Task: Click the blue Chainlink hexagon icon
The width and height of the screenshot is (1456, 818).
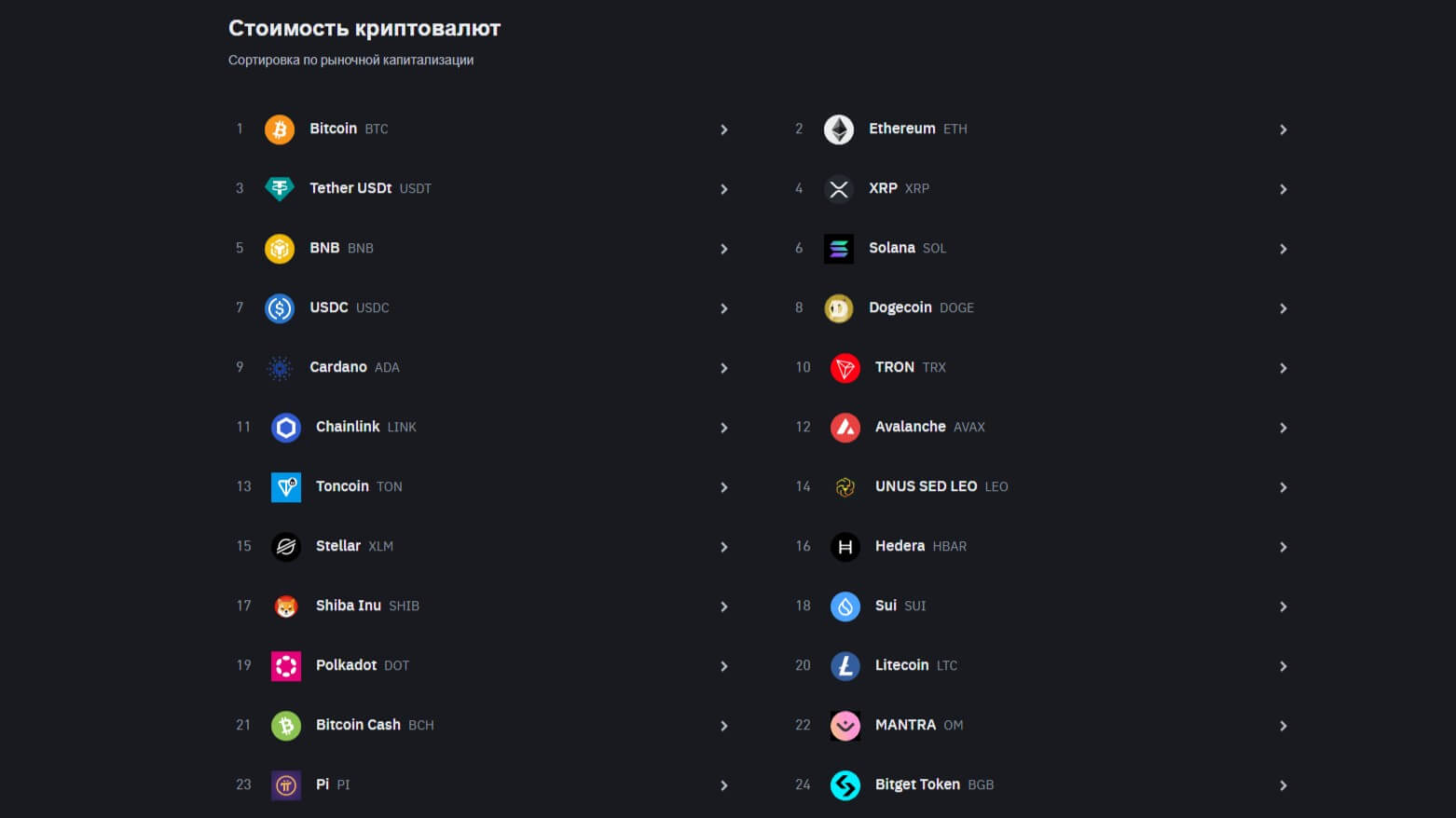Action: click(x=286, y=428)
